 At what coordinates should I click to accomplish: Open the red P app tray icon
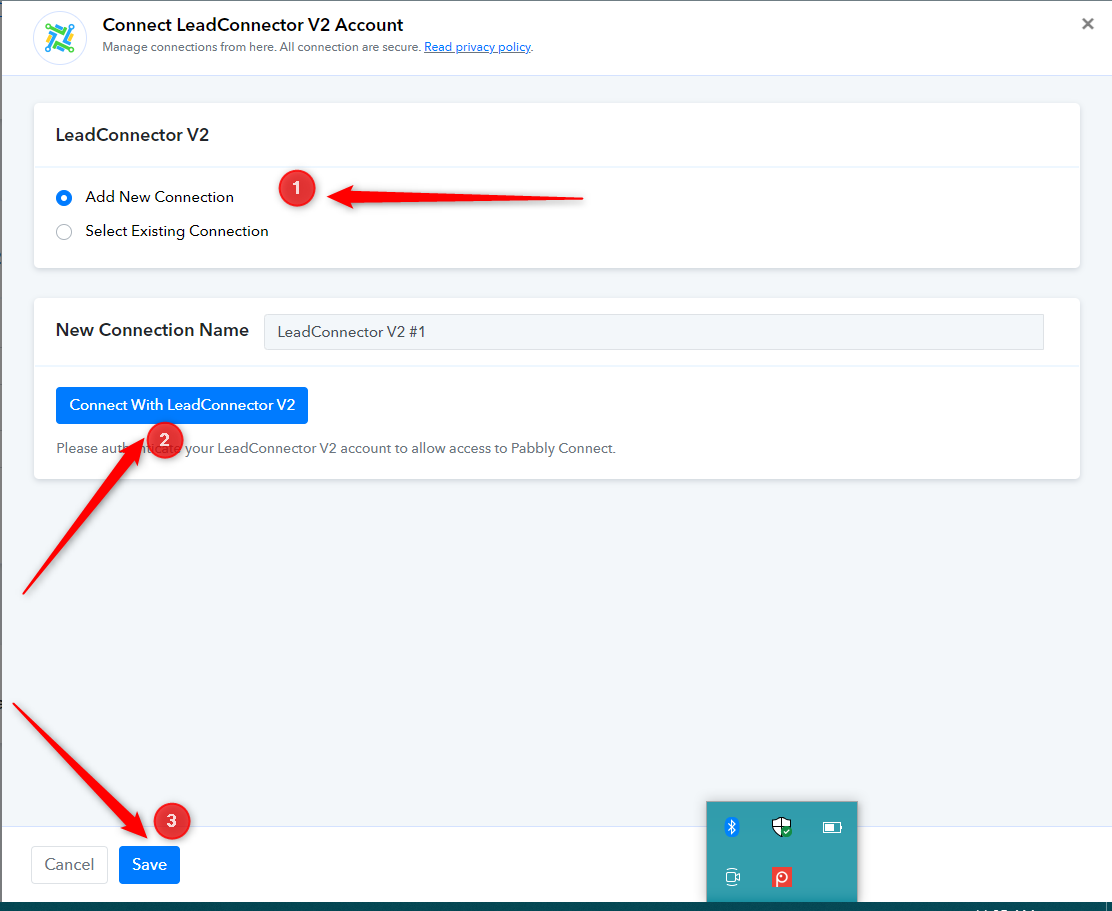pos(782,878)
